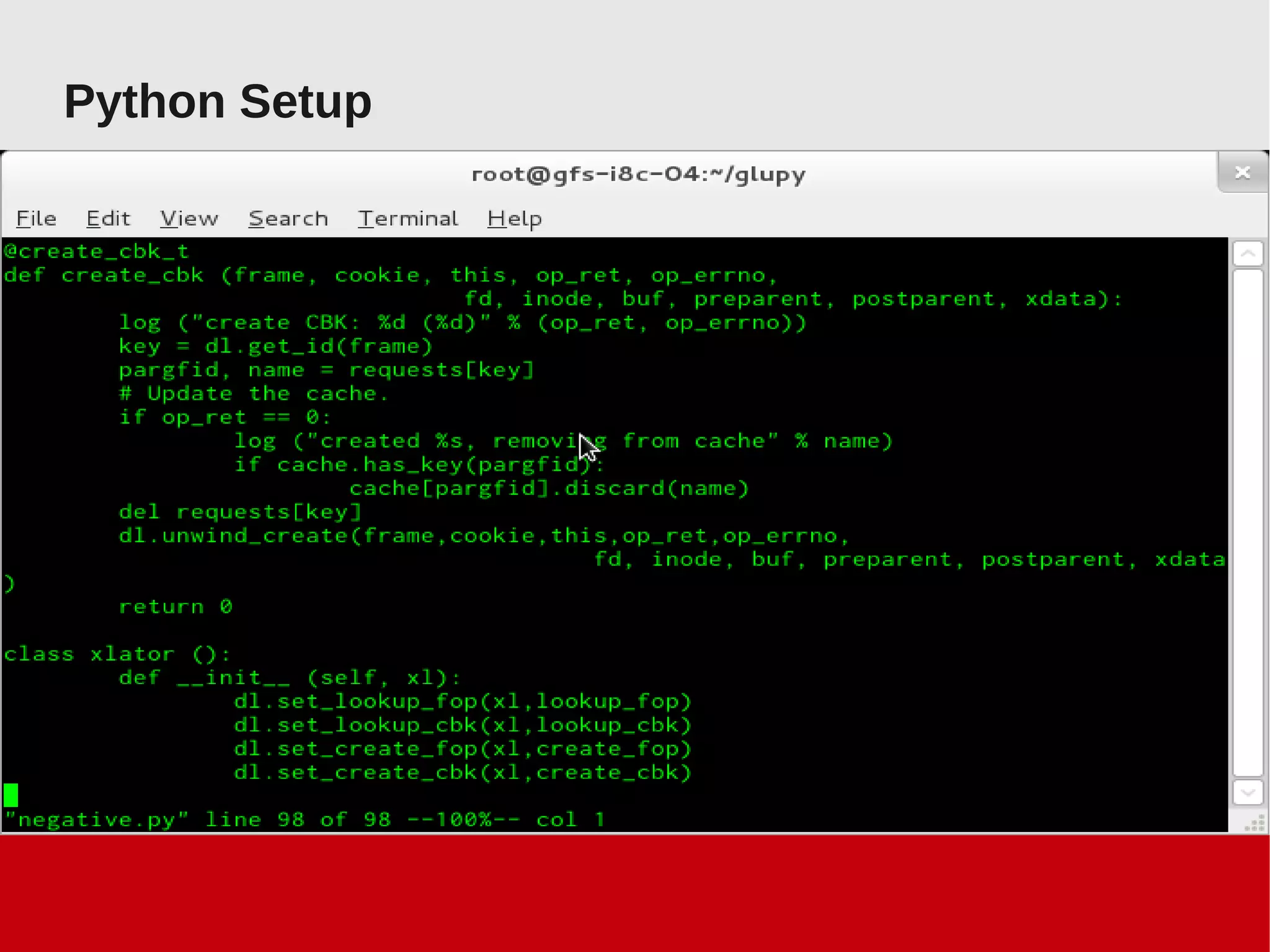The height and width of the screenshot is (952, 1270).
Task: Click the scrollbar down arrow
Action: [1248, 792]
